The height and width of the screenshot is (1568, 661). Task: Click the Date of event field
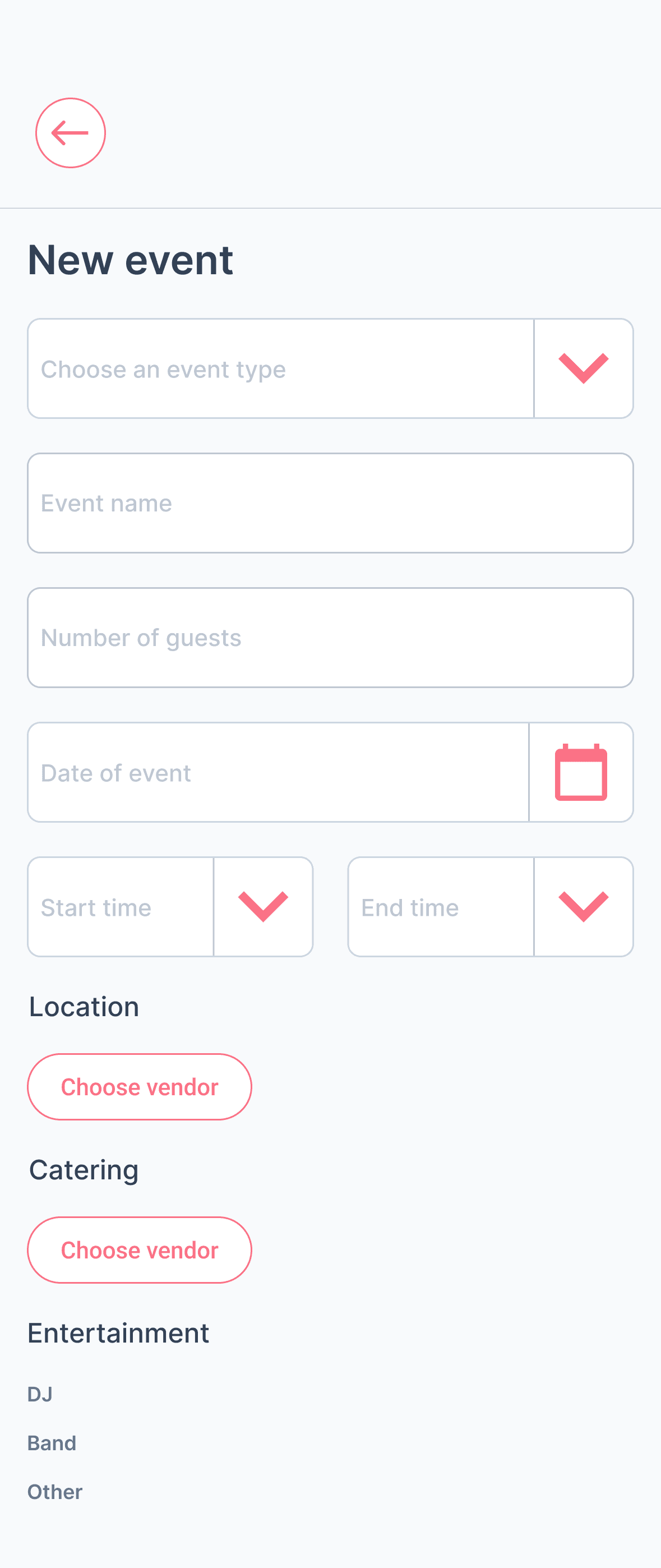(278, 772)
